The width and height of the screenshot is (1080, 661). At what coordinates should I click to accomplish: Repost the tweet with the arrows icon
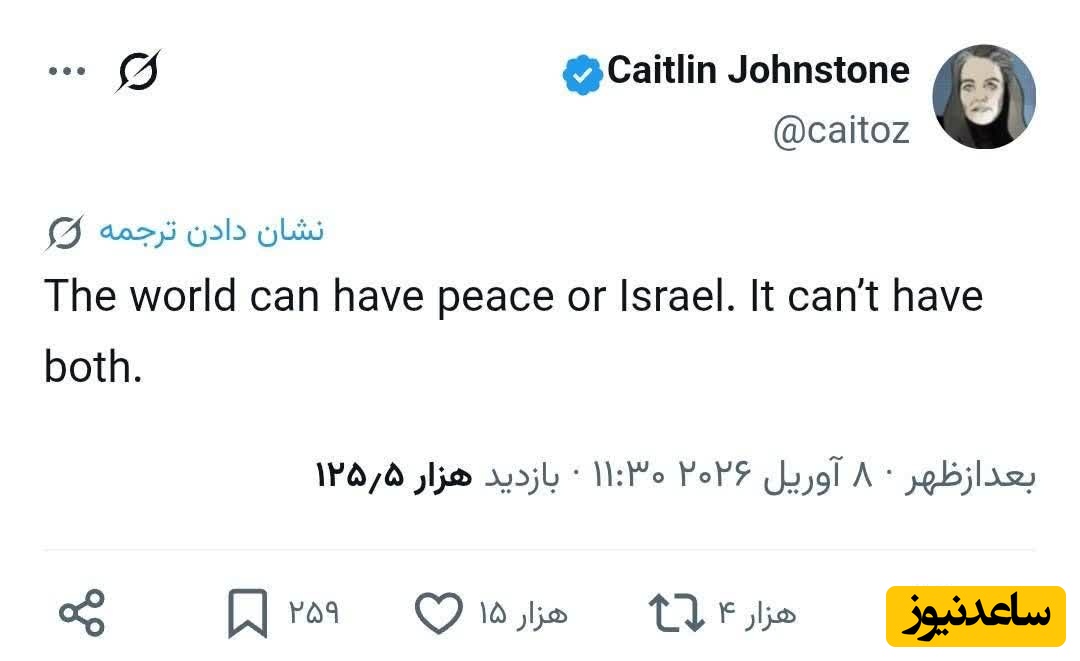(676, 613)
